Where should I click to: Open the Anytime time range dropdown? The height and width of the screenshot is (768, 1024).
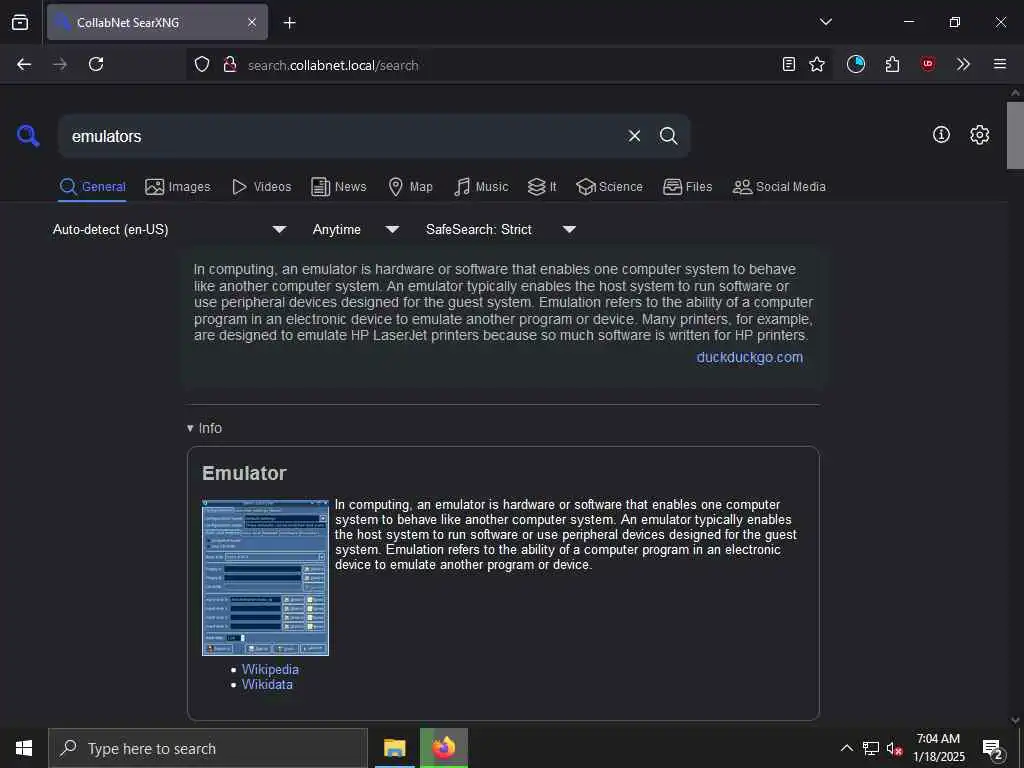pos(355,229)
